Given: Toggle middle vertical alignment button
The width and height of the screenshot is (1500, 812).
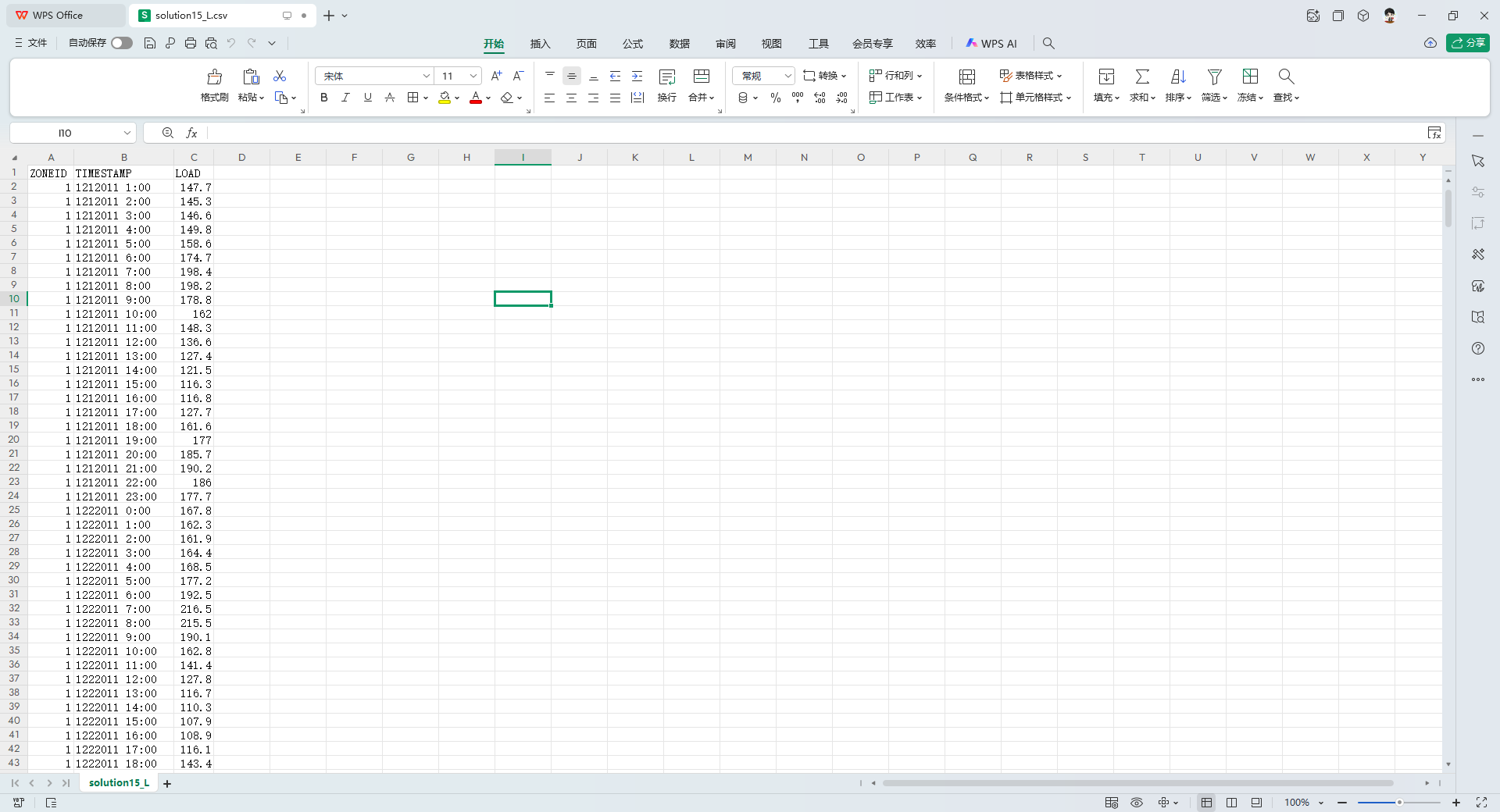Looking at the screenshot, I should pyautogui.click(x=572, y=76).
